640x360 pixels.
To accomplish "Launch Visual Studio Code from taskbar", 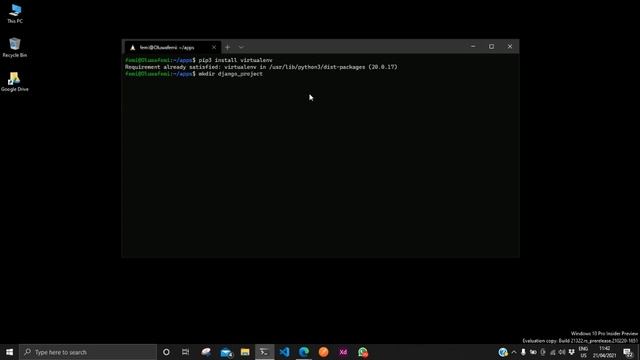I will (284, 352).
